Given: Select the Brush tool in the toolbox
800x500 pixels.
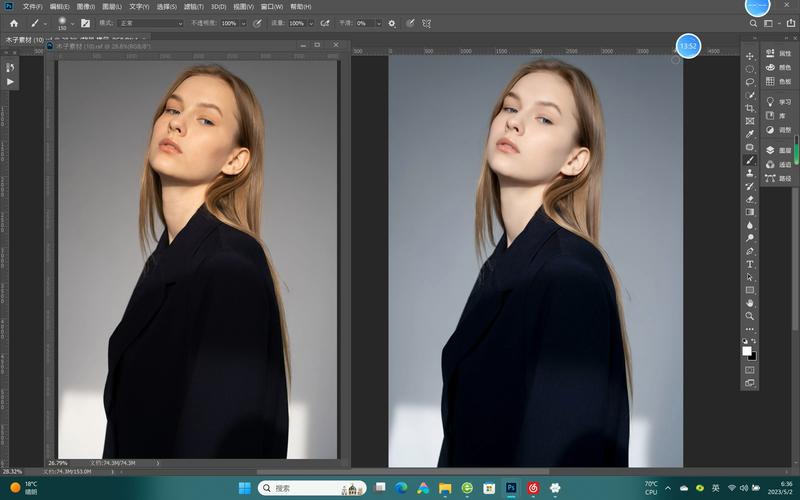Looking at the screenshot, I should 749,160.
